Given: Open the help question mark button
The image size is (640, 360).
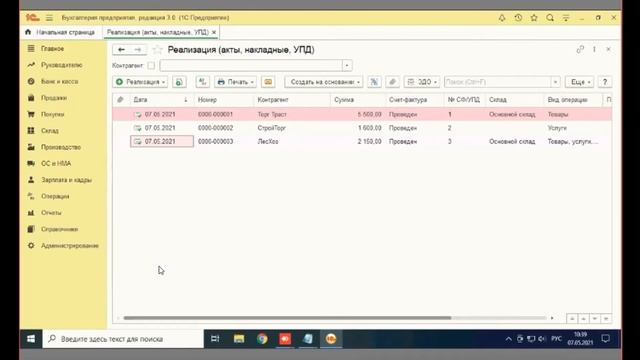Looking at the screenshot, I should tap(605, 82).
